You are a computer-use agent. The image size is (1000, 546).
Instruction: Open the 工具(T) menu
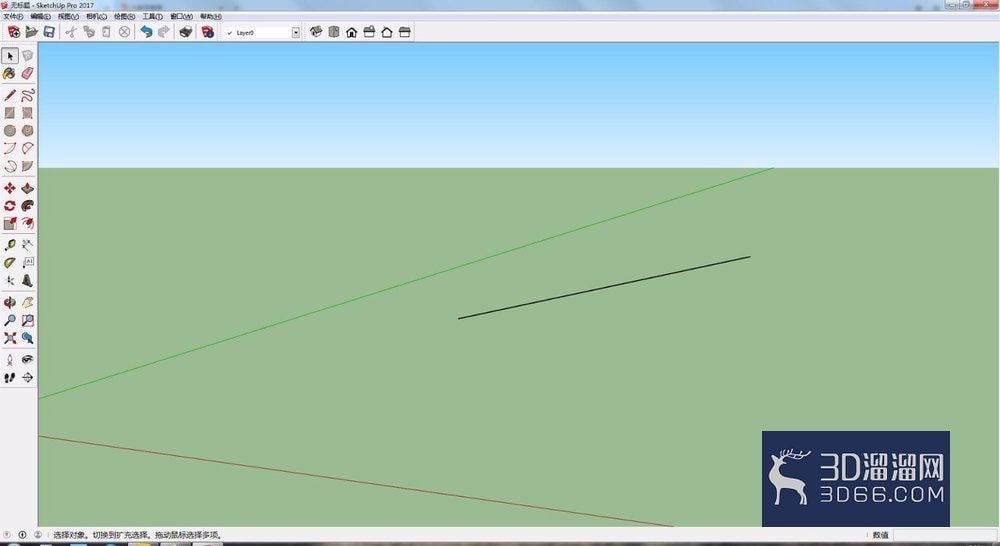click(x=152, y=17)
